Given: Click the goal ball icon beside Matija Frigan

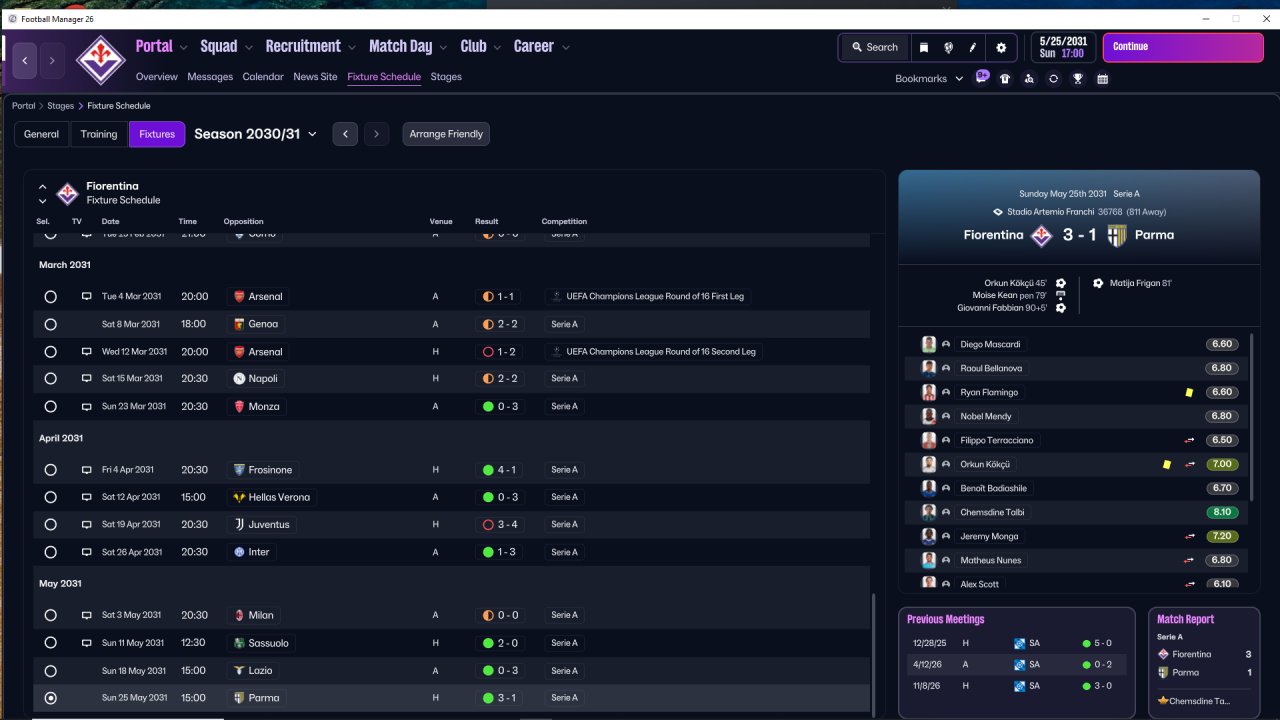Looking at the screenshot, I should click(x=1098, y=283).
